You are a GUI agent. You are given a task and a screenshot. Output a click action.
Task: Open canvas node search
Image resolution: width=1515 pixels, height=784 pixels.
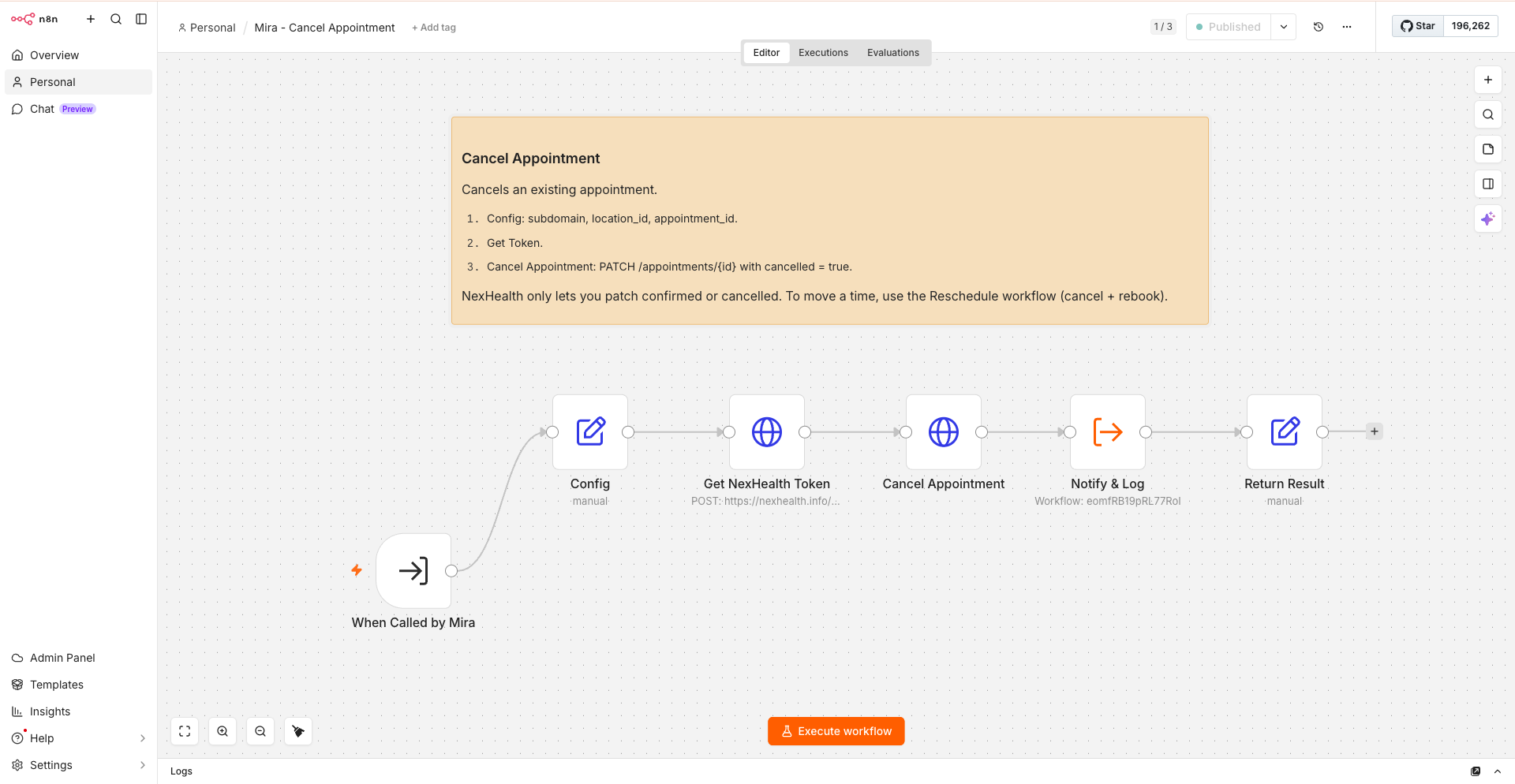point(1488,114)
